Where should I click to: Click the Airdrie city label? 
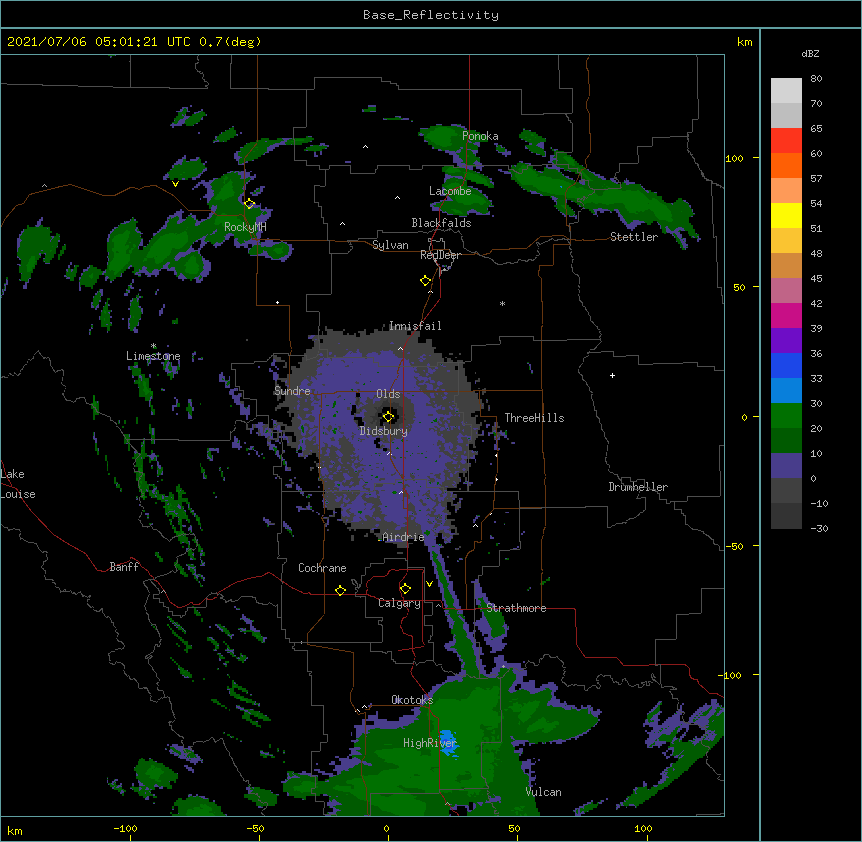pos(404,537)
